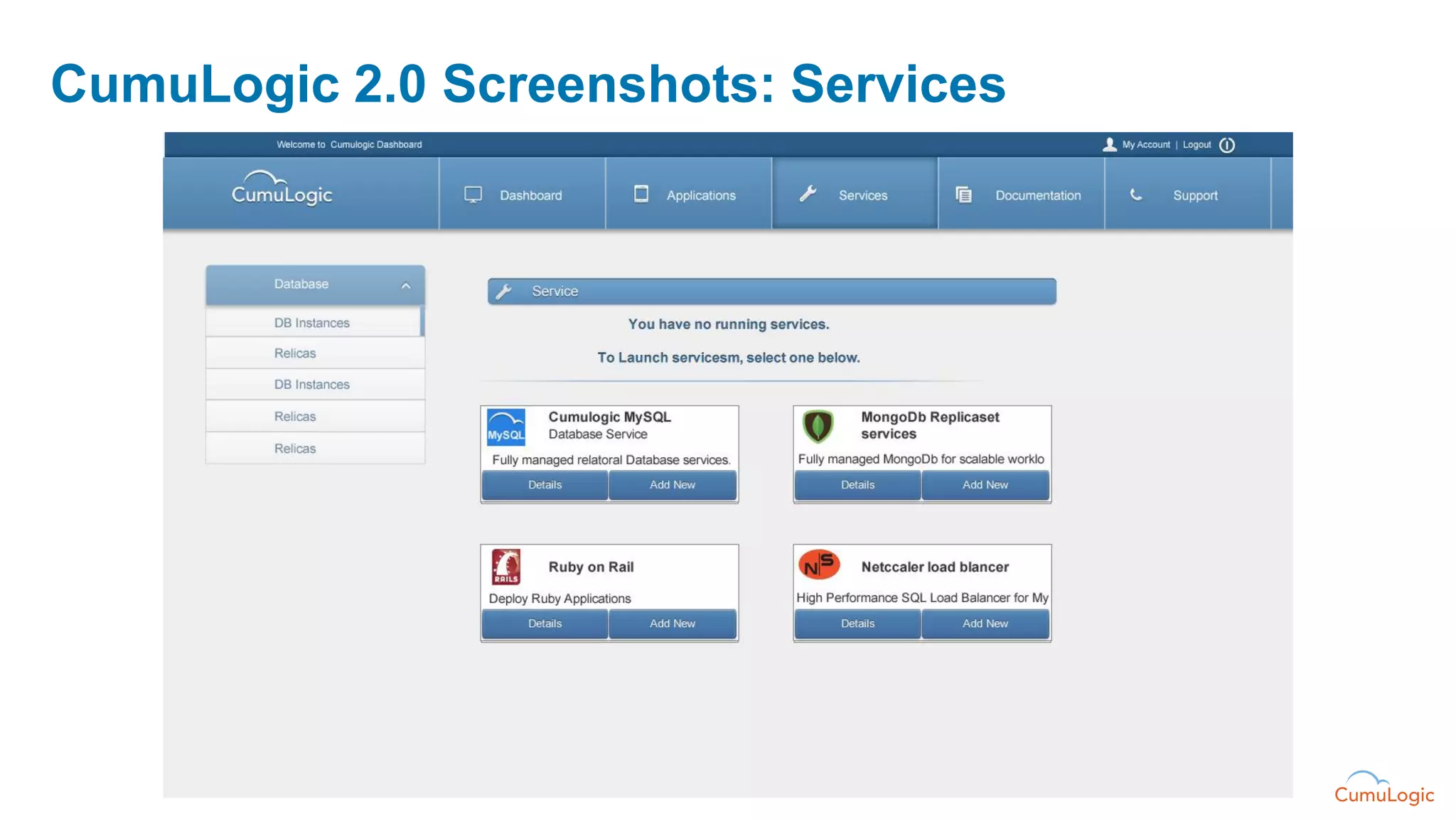The height and width of the screenshot is (819, 1456).
Task: Select the first DB Instances sidebar item
Action: [314, 322]
